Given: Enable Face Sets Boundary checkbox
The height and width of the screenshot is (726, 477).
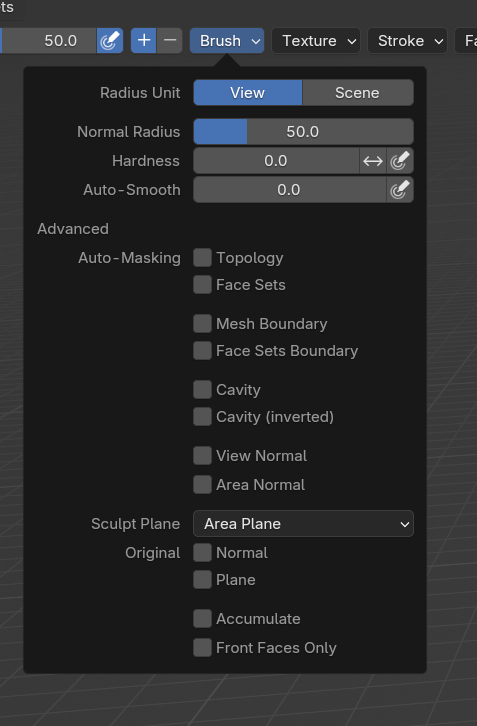Looking at the screenshot, I should pyautogui.click(x=202, y=350).
